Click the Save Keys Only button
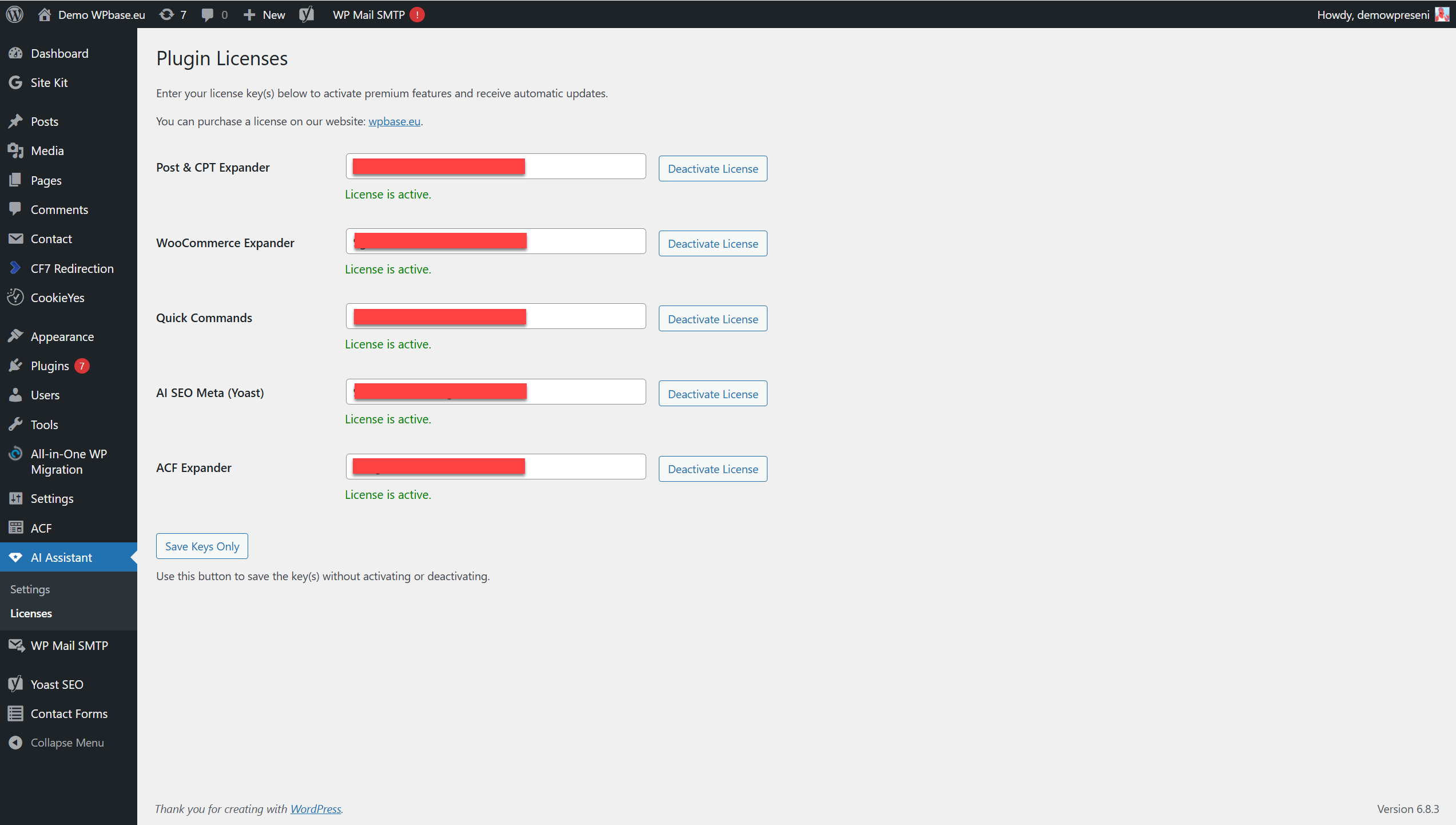The image size is (1456, 825). [202, 546]
